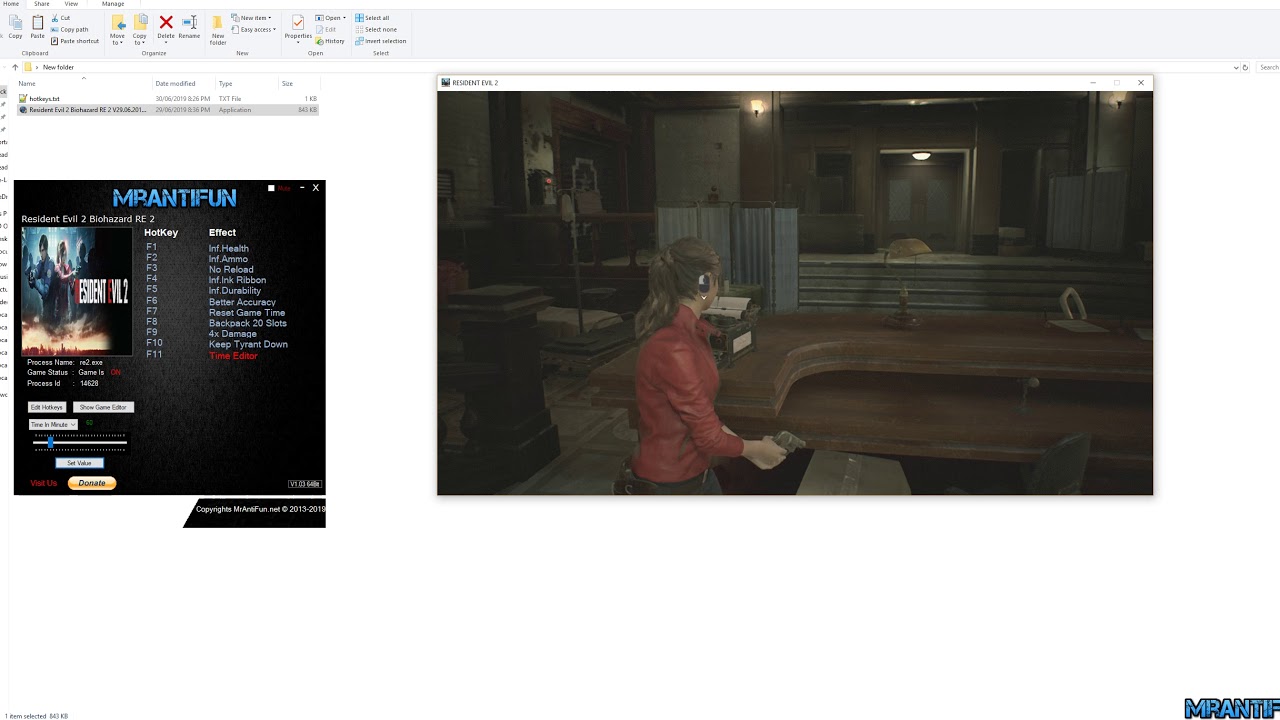Select the Inf.Health effect
Image resolution: width=1280 pixels, height=720 pixels.
tap(229, 248)
